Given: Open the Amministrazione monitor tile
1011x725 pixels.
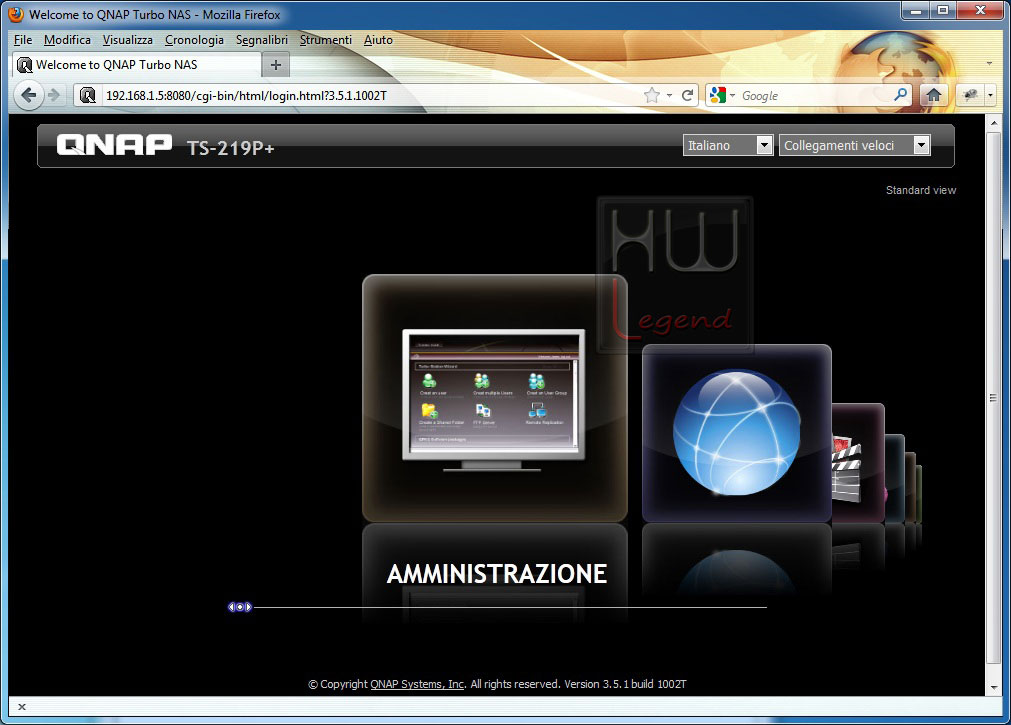Looking at the screenshot, I should pyautogui.click(x=495, y=398).
